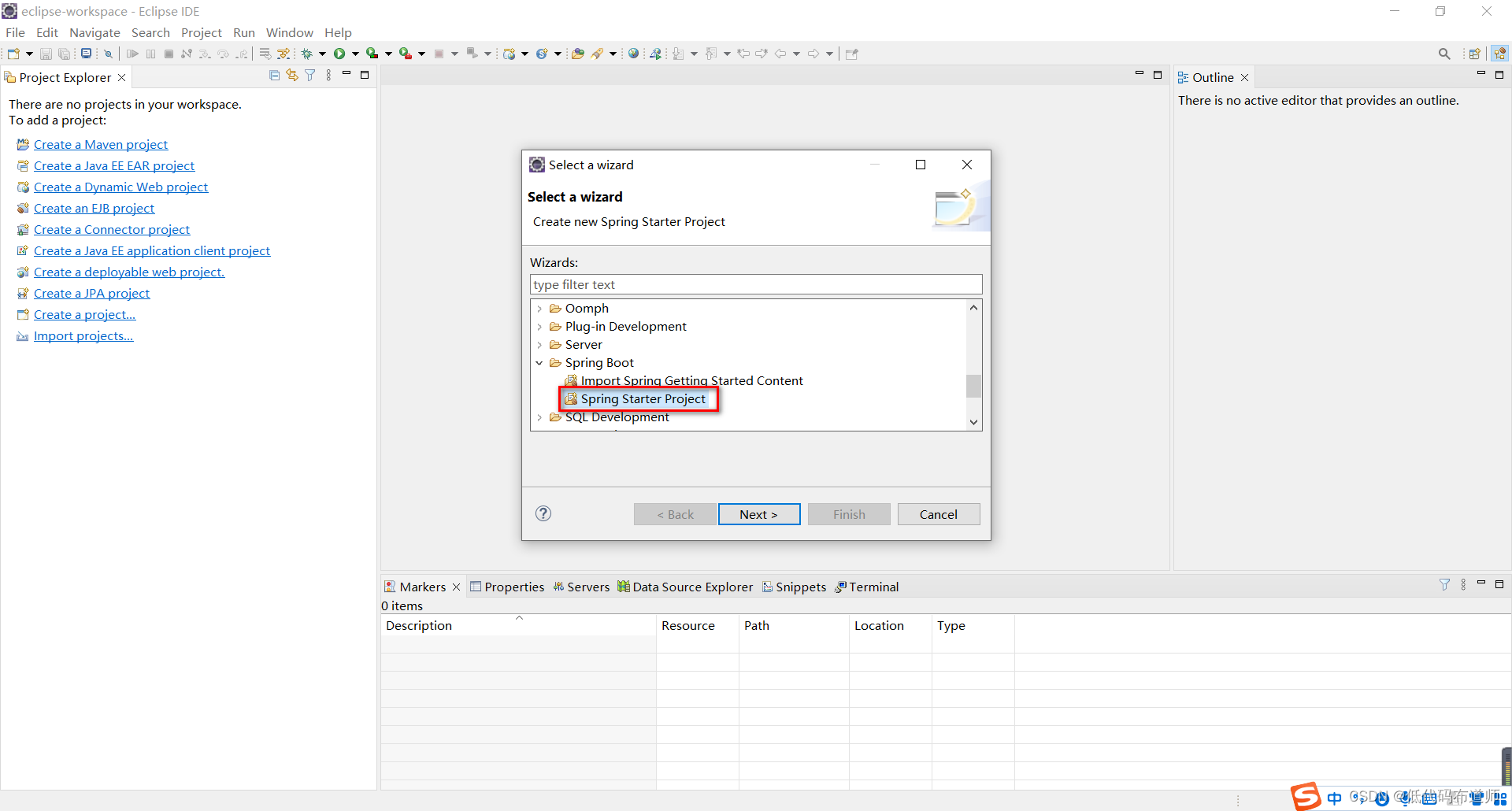Switch to the Data Source Explorer tab
Viewport: 1512px width, 811px height.
click(685, 587)
